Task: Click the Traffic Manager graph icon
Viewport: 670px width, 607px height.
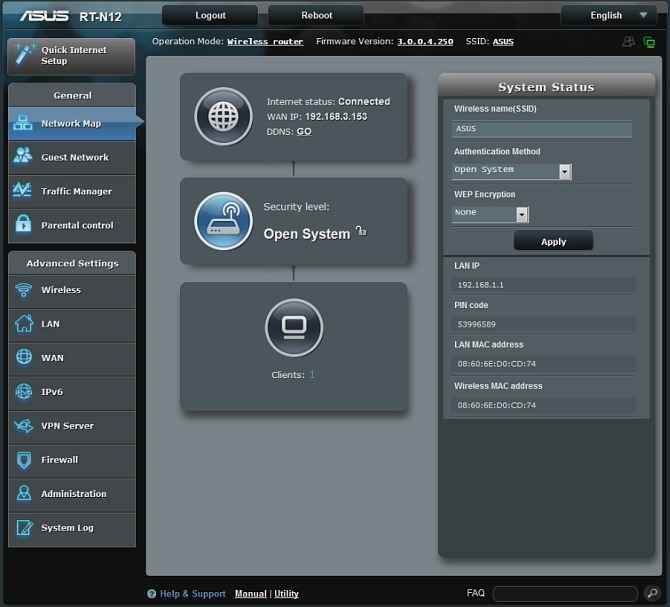Action: pos(22,190)
